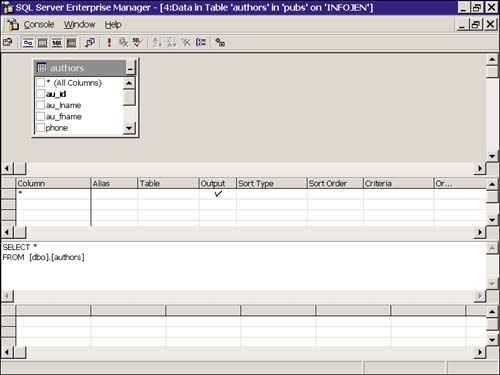Click the Enterprise Manager icon in the title bar

click(7, 7)
